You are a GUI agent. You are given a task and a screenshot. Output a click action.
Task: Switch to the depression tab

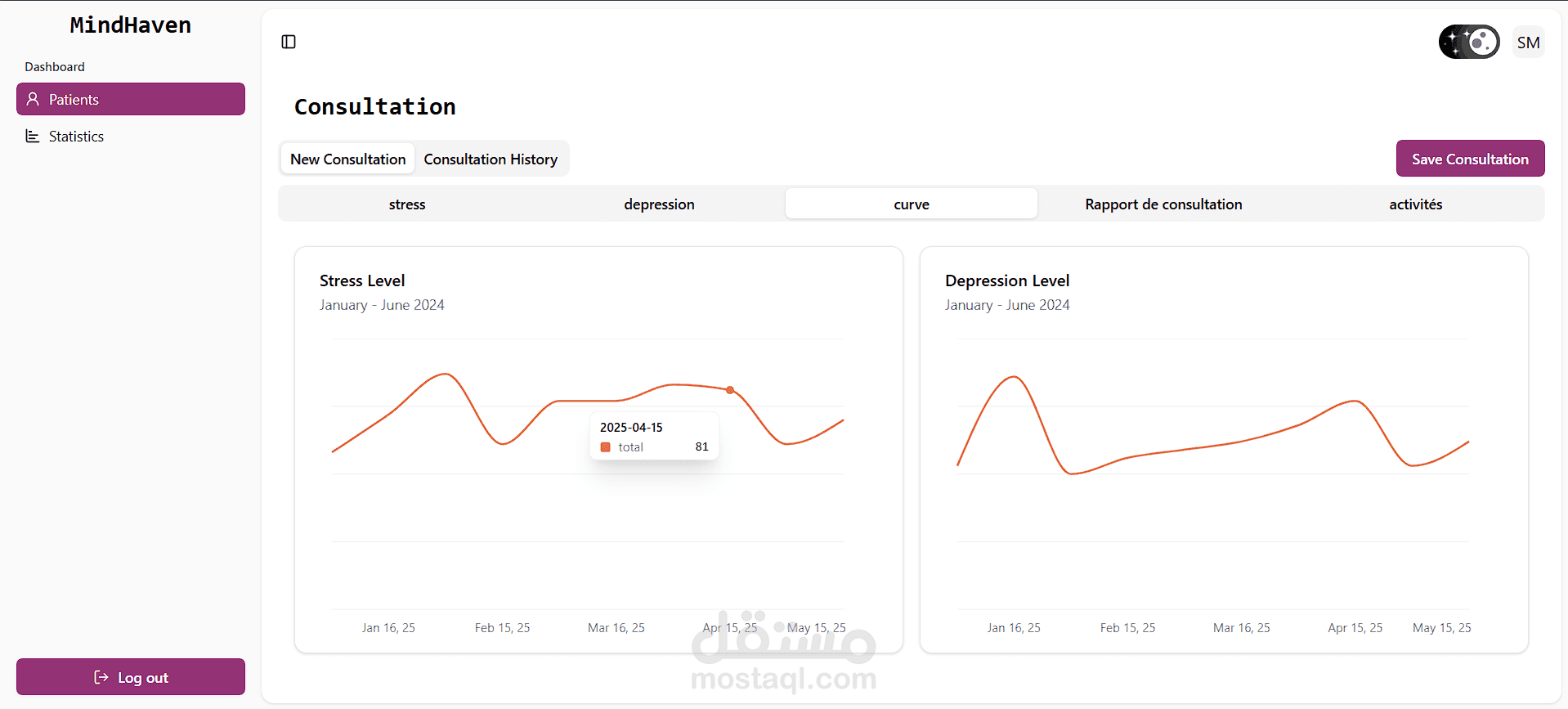pos(659,204)
